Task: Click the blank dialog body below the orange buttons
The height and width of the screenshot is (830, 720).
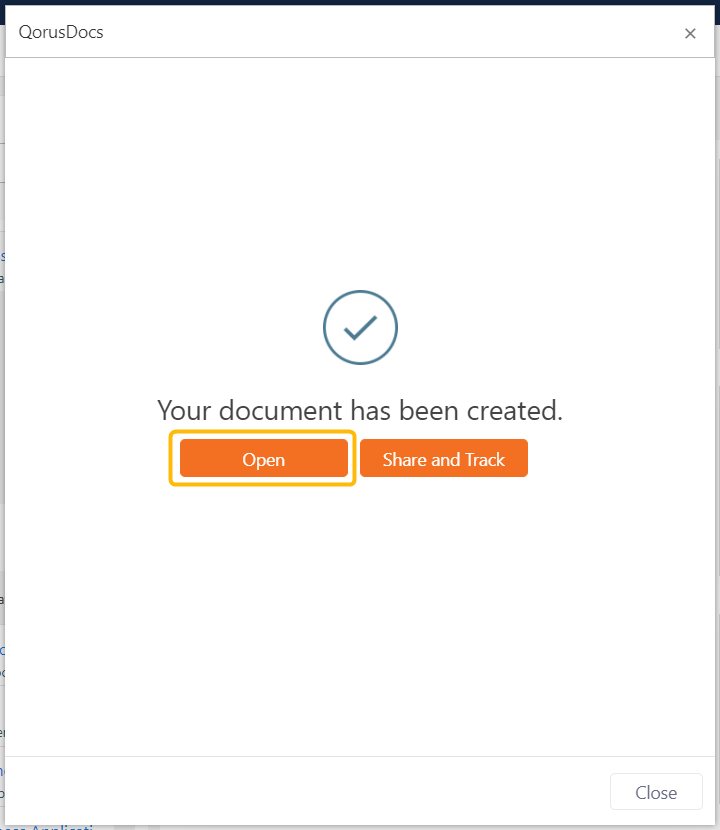Action: [x=360, y=614]
